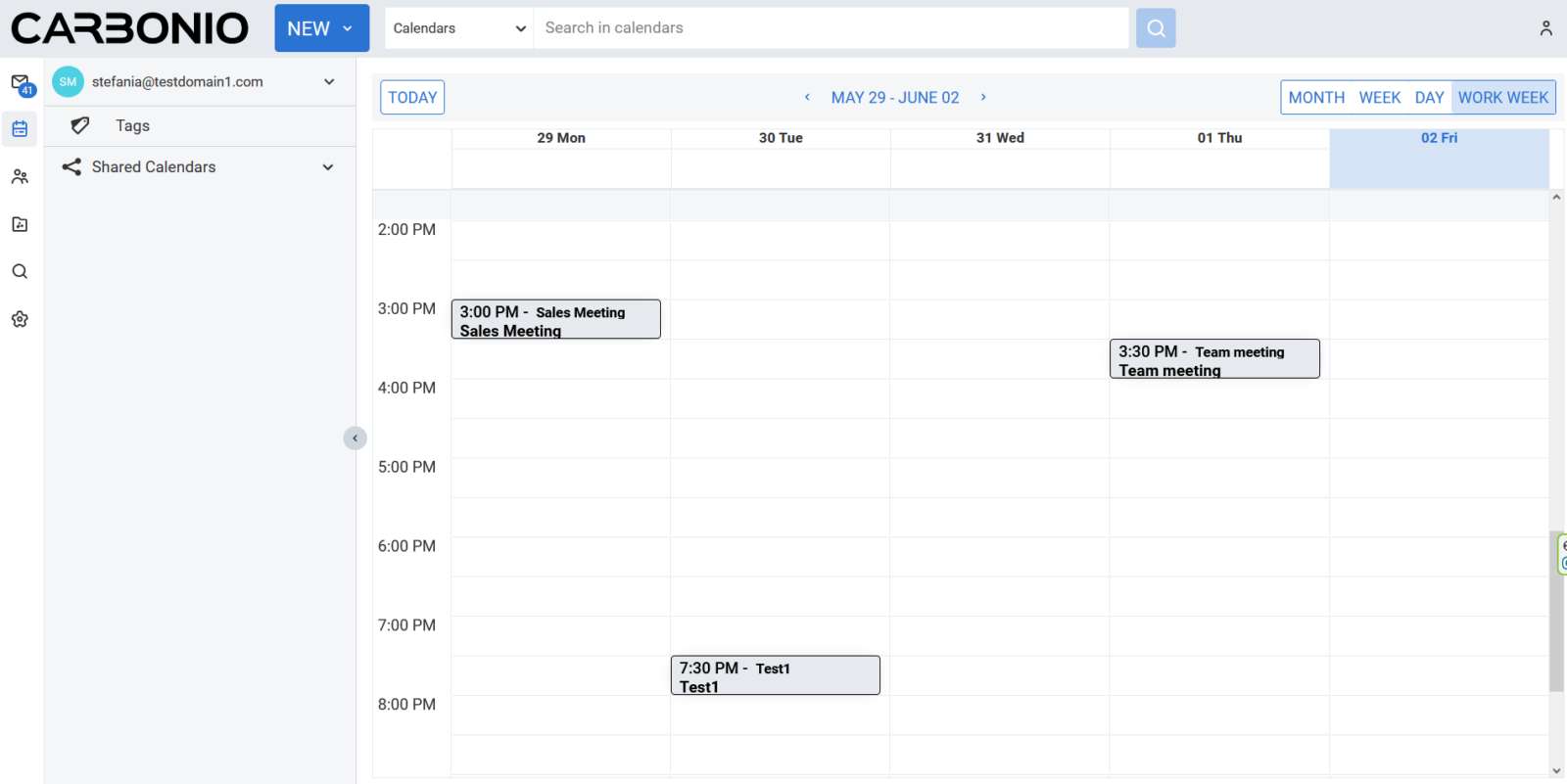1567x784 pixels.
Task: Open the user account icon
Action: (1545, 28)
